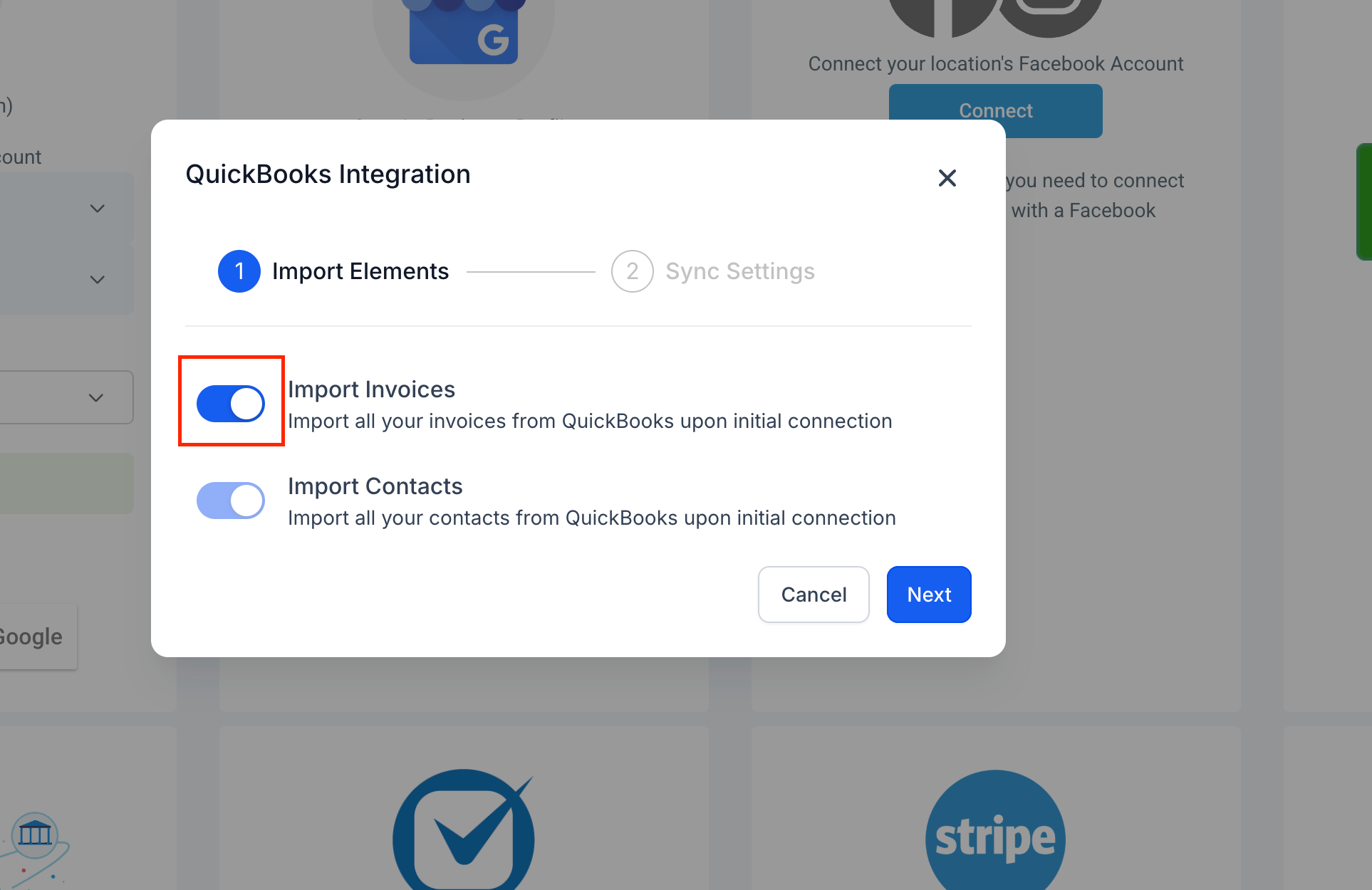This screenshot has height=890, width=1372.
Task: Click the QuickBooks Integration close button
Action: tap(946, 178)
